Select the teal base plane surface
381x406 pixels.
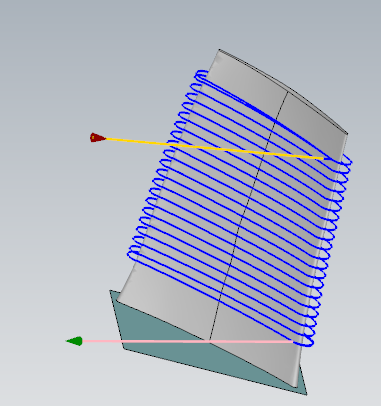pyautogui.click(x=167, y=343)
